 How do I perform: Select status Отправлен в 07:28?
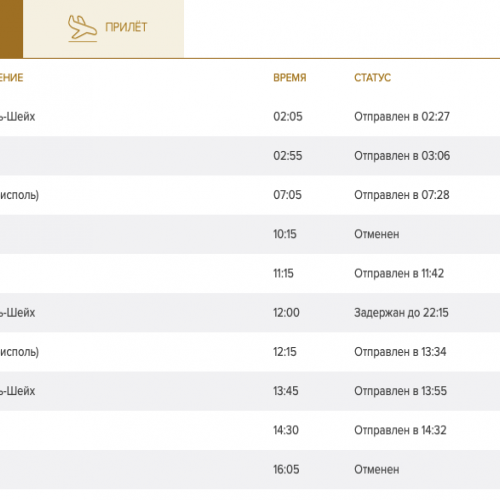coord(402,195)
